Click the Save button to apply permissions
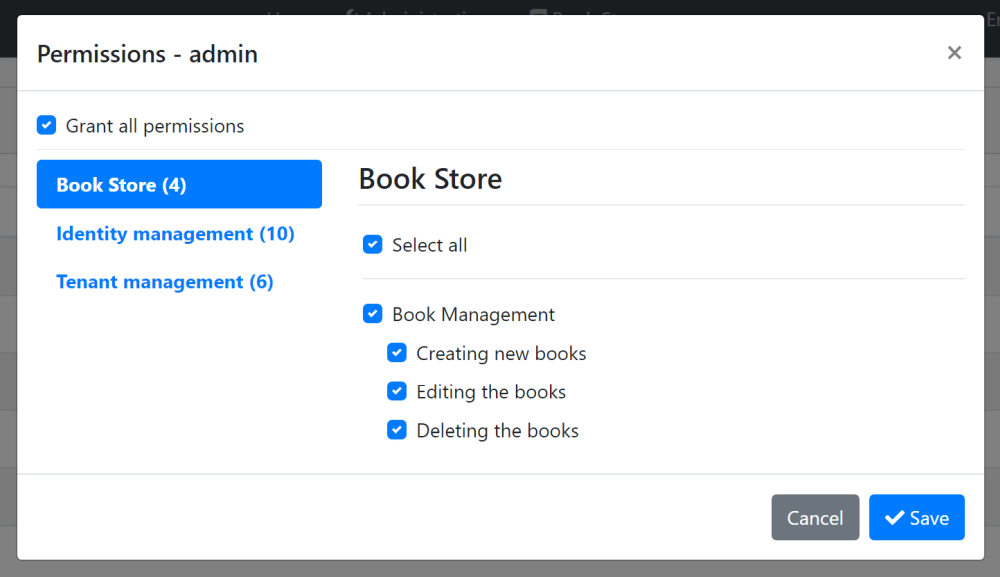The width and height of the screenshot is (1000, 577). [917, 517]
